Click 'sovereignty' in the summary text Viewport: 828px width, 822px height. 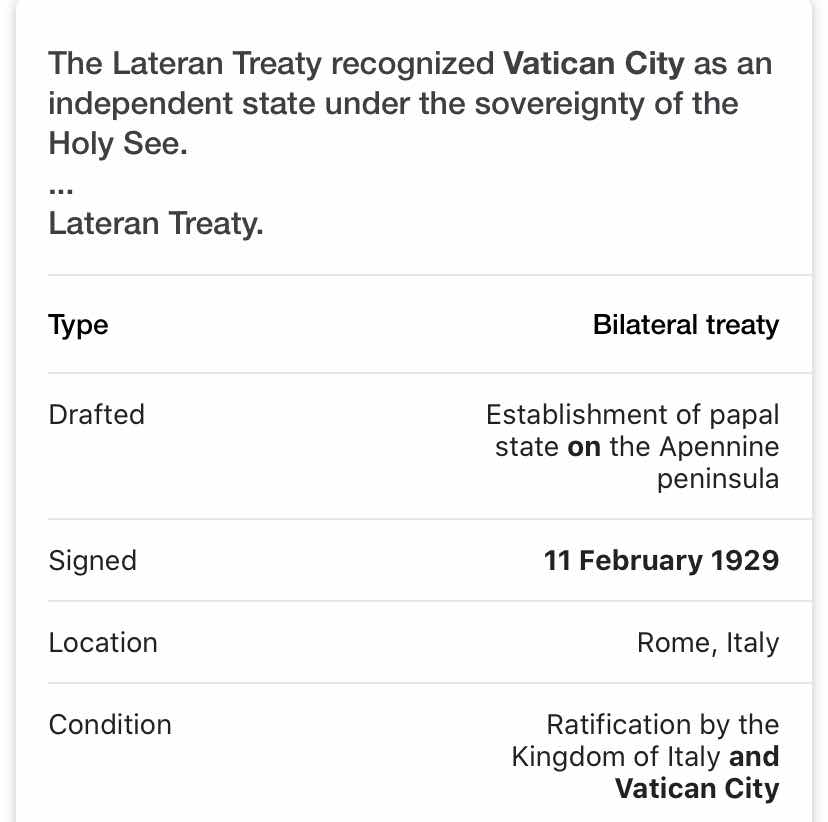click(559, 104)
